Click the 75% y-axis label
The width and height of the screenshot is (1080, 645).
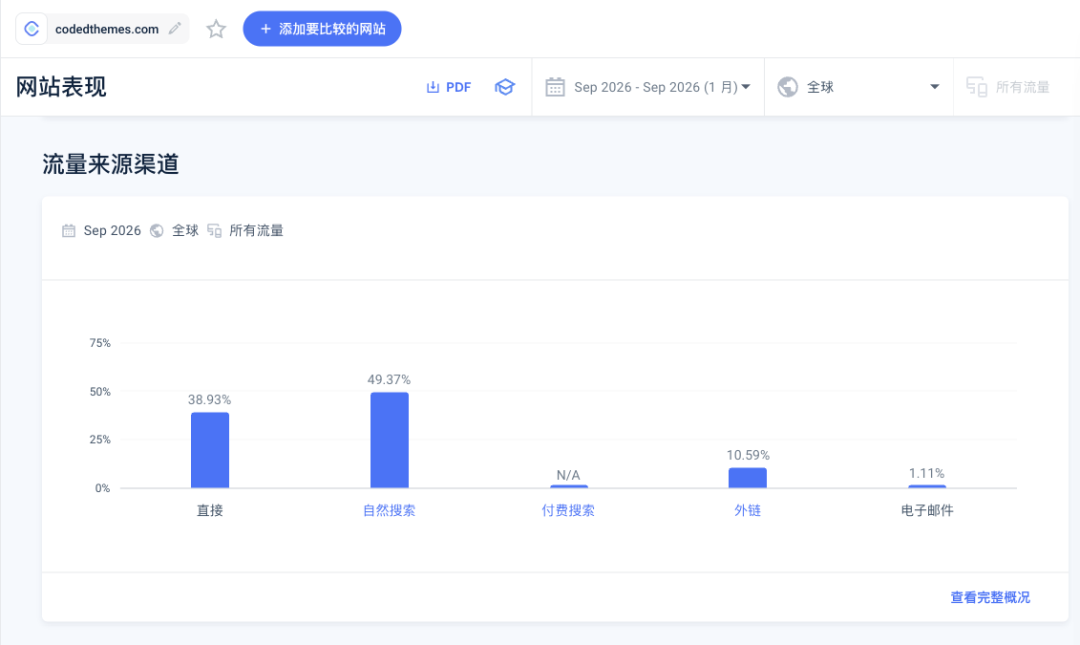click(x=100, y=343)
